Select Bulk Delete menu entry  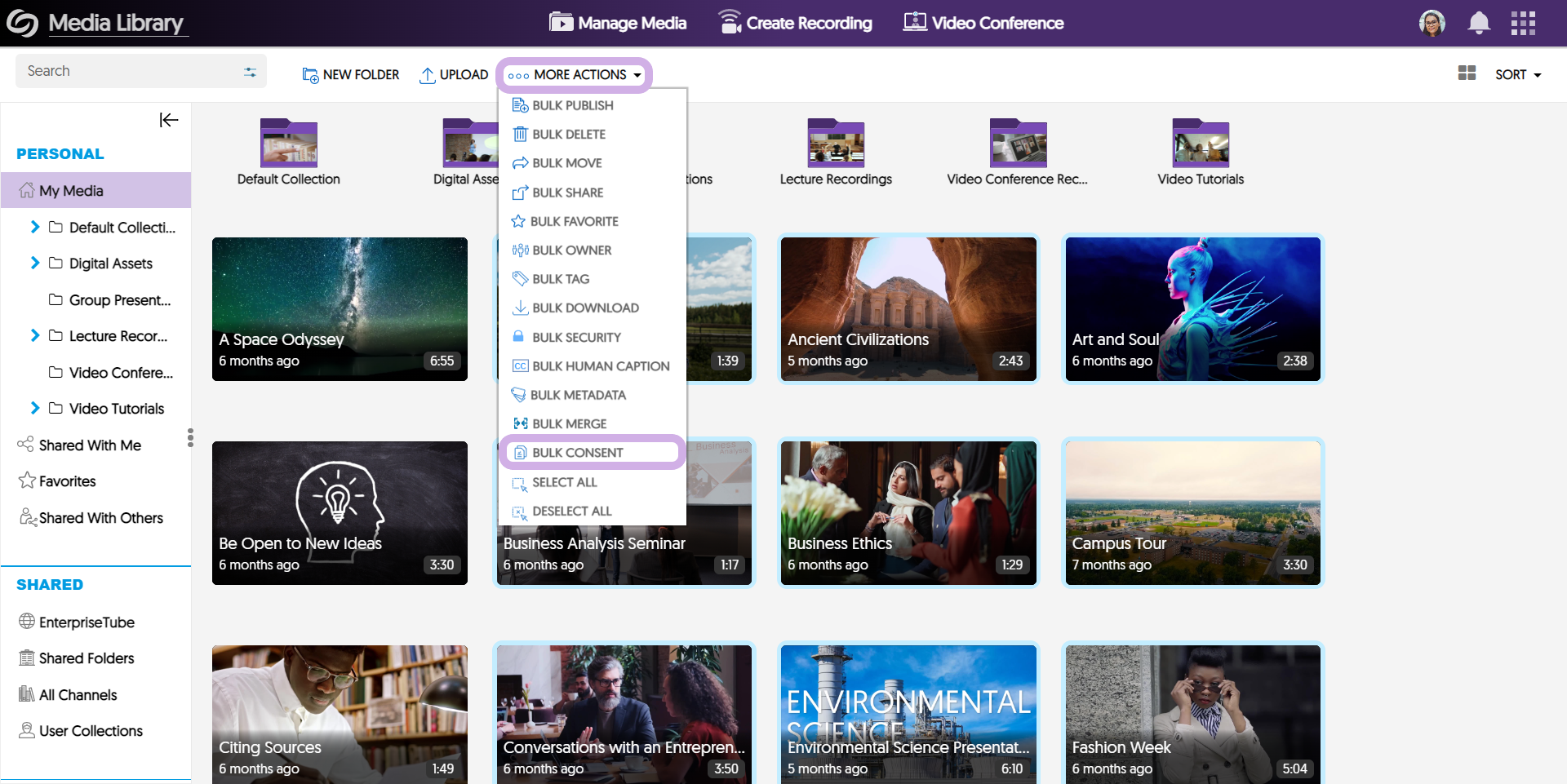[x=568, y=135]
